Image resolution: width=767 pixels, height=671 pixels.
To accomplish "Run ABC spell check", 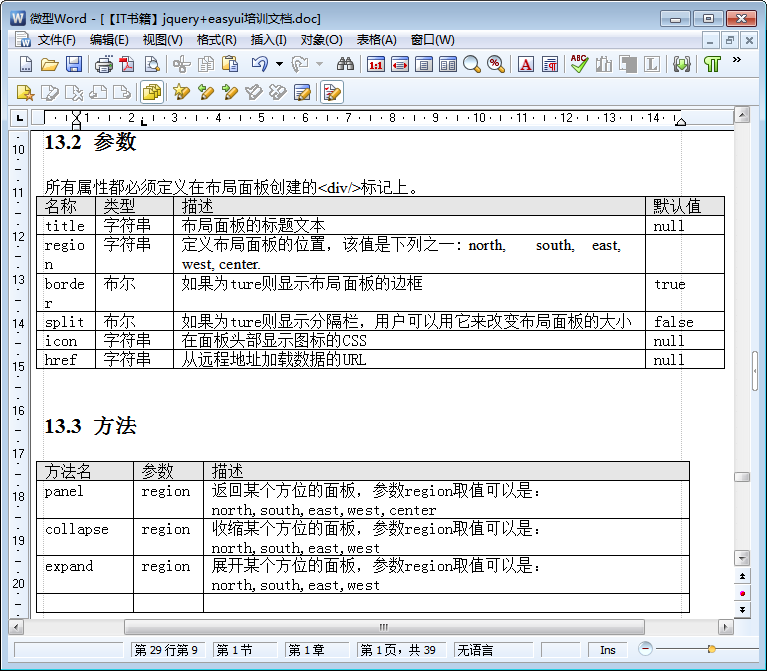I will point(579,64).
